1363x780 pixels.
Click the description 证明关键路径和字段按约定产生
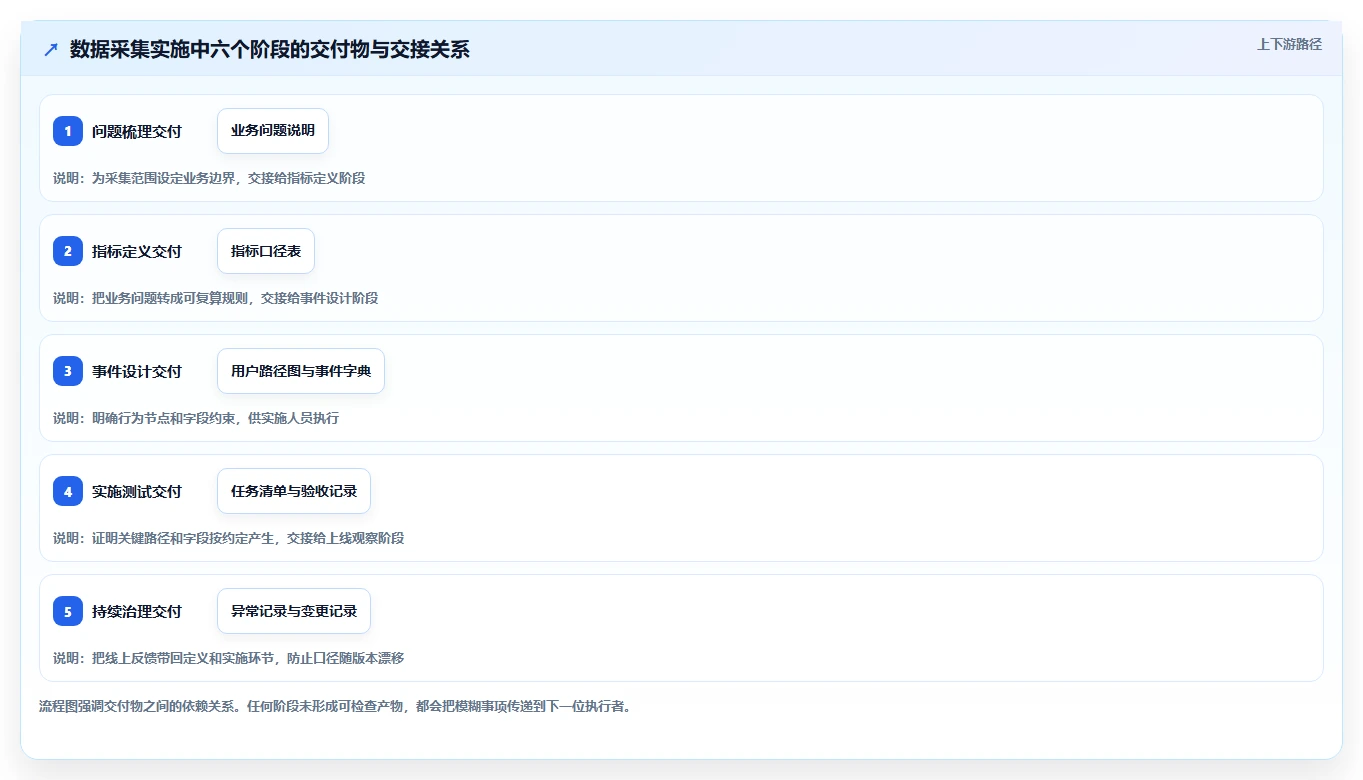click(183, 538)
